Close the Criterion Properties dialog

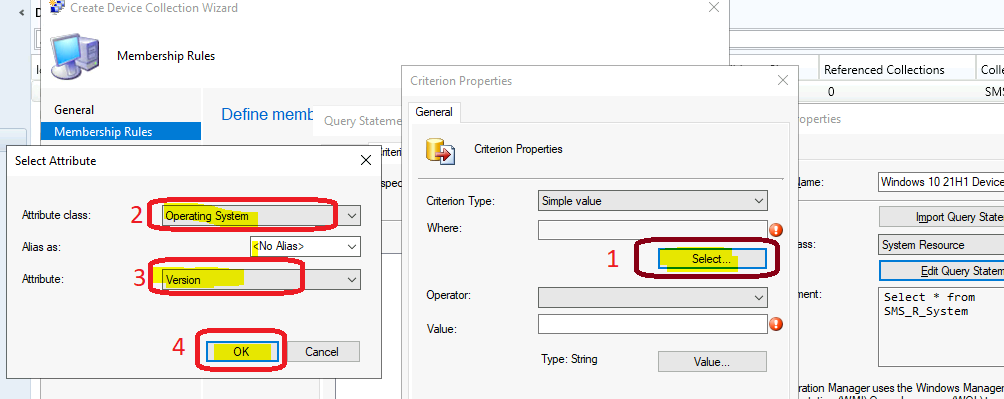tap(782, 81)
